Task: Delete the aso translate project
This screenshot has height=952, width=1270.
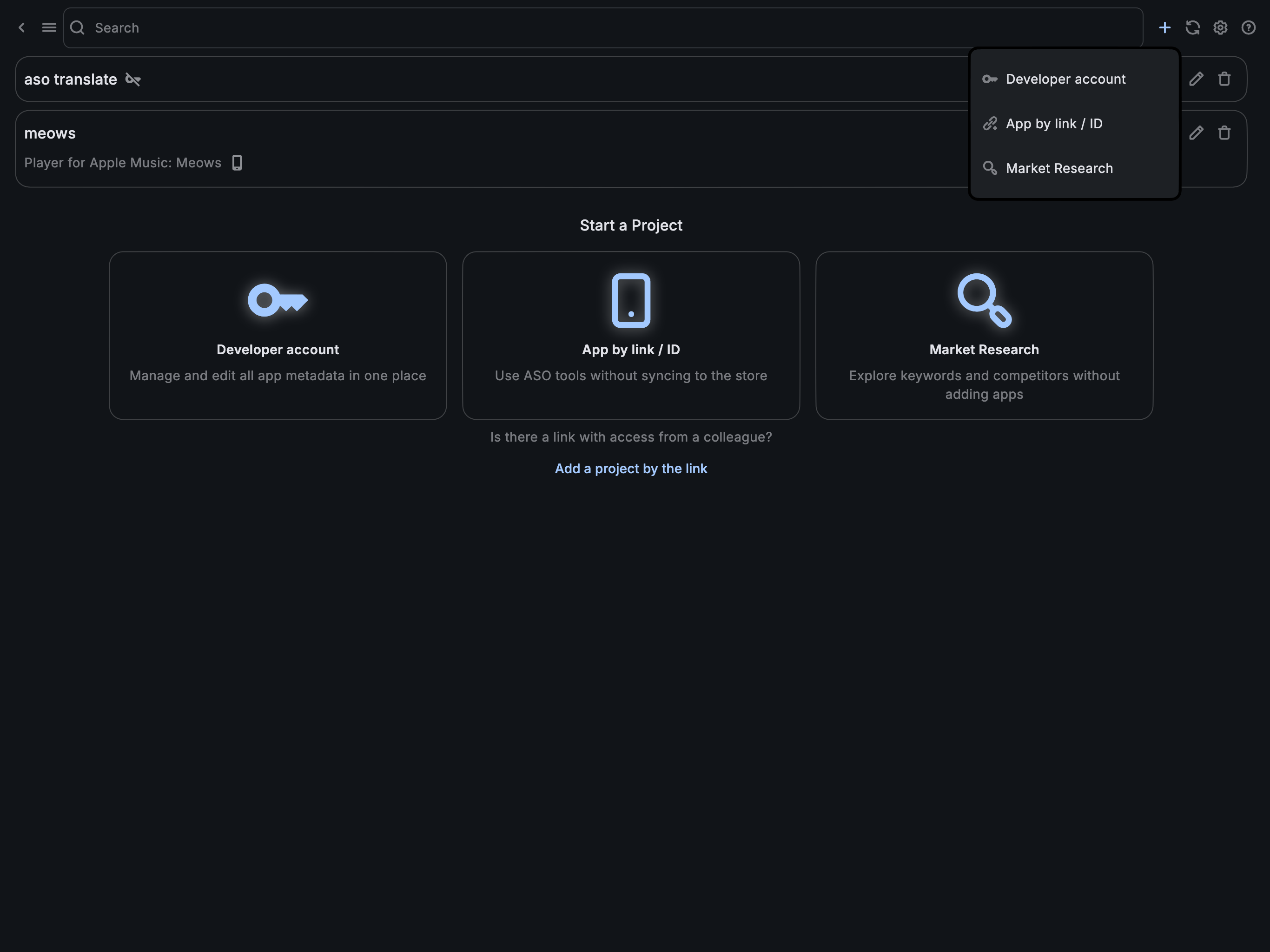Action: point(1224,79)
